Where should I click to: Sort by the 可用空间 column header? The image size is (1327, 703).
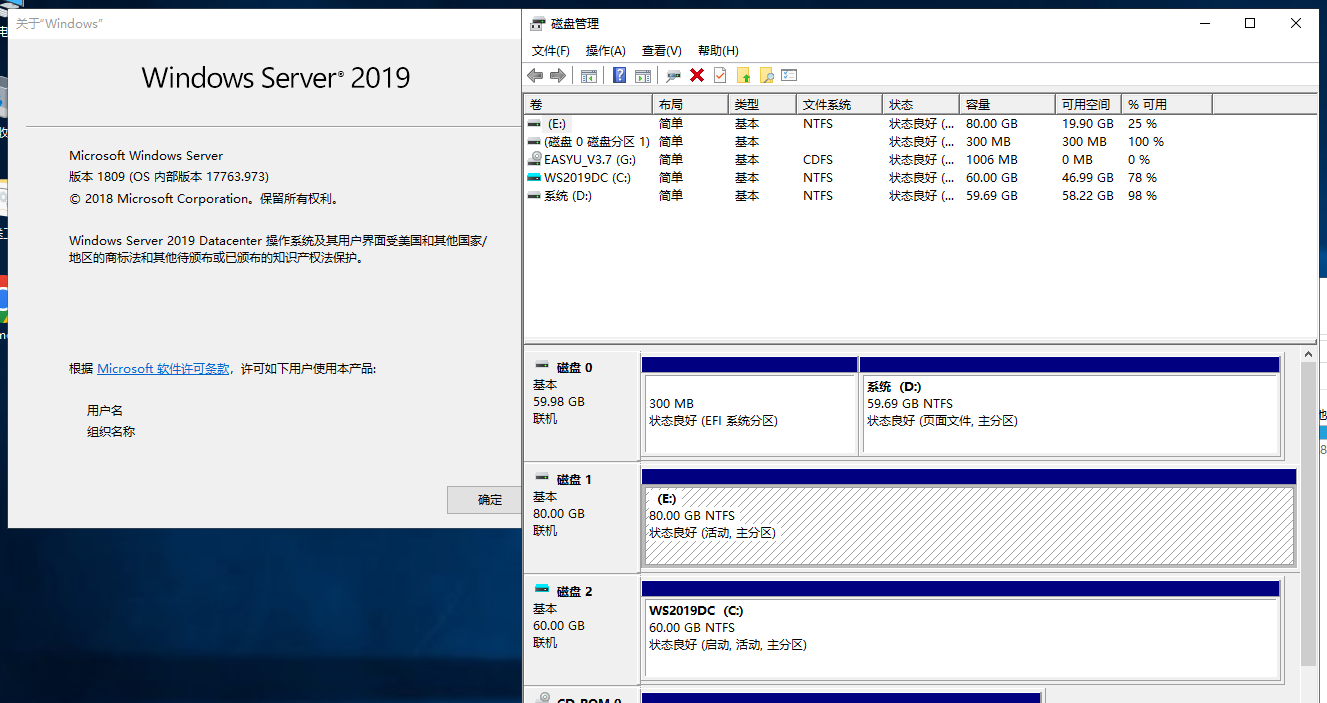(x=1088, y=104)
